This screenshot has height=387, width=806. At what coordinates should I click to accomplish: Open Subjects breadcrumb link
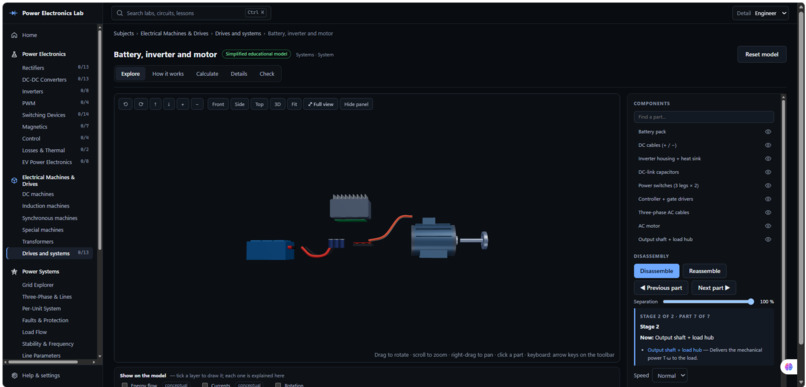pos(124,34)
